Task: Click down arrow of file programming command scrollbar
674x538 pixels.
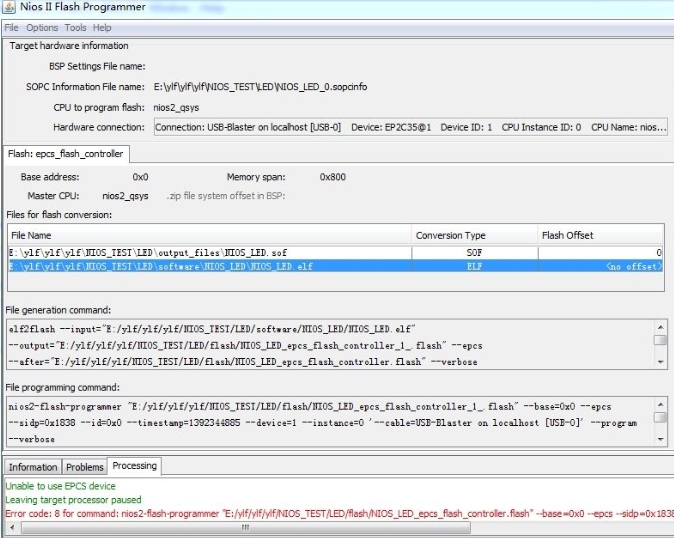Action: click(x=661, y=439)
